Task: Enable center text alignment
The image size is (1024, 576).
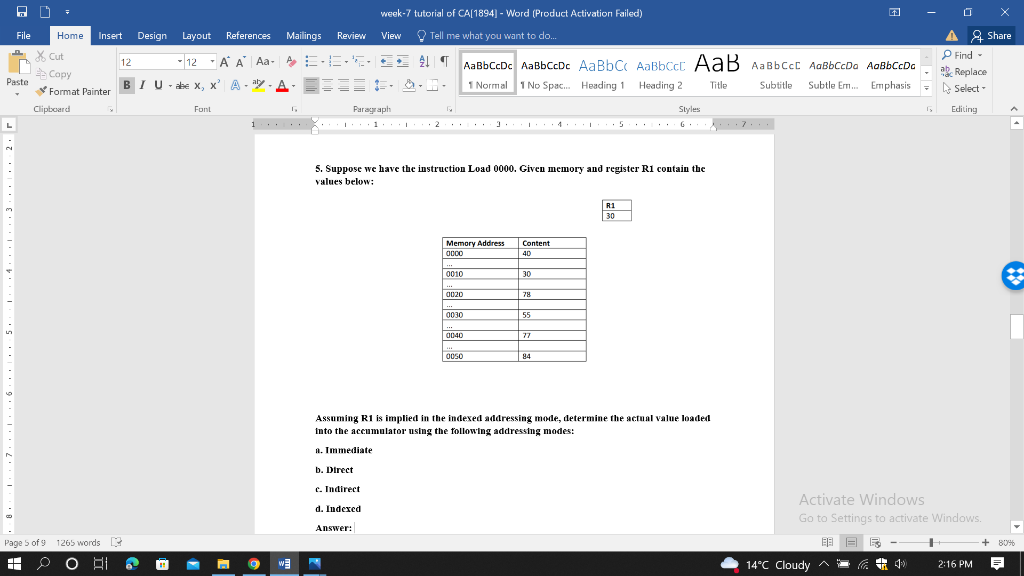Action: [x=327, y=85]
